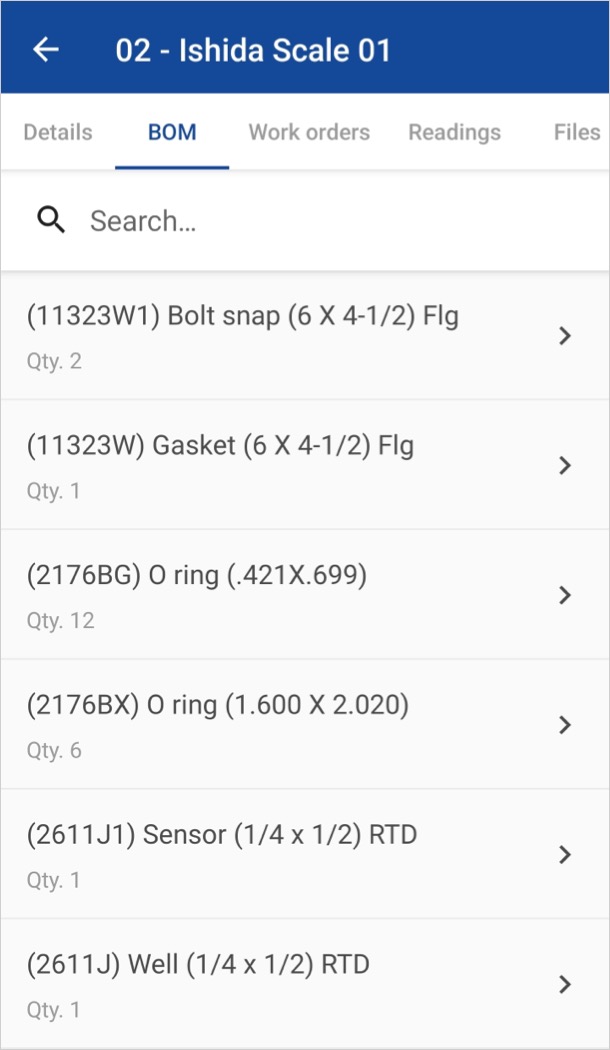Select (2611J) Well RTD entry
Screen dimensions: 610x1050
click(x=198, y=965)
